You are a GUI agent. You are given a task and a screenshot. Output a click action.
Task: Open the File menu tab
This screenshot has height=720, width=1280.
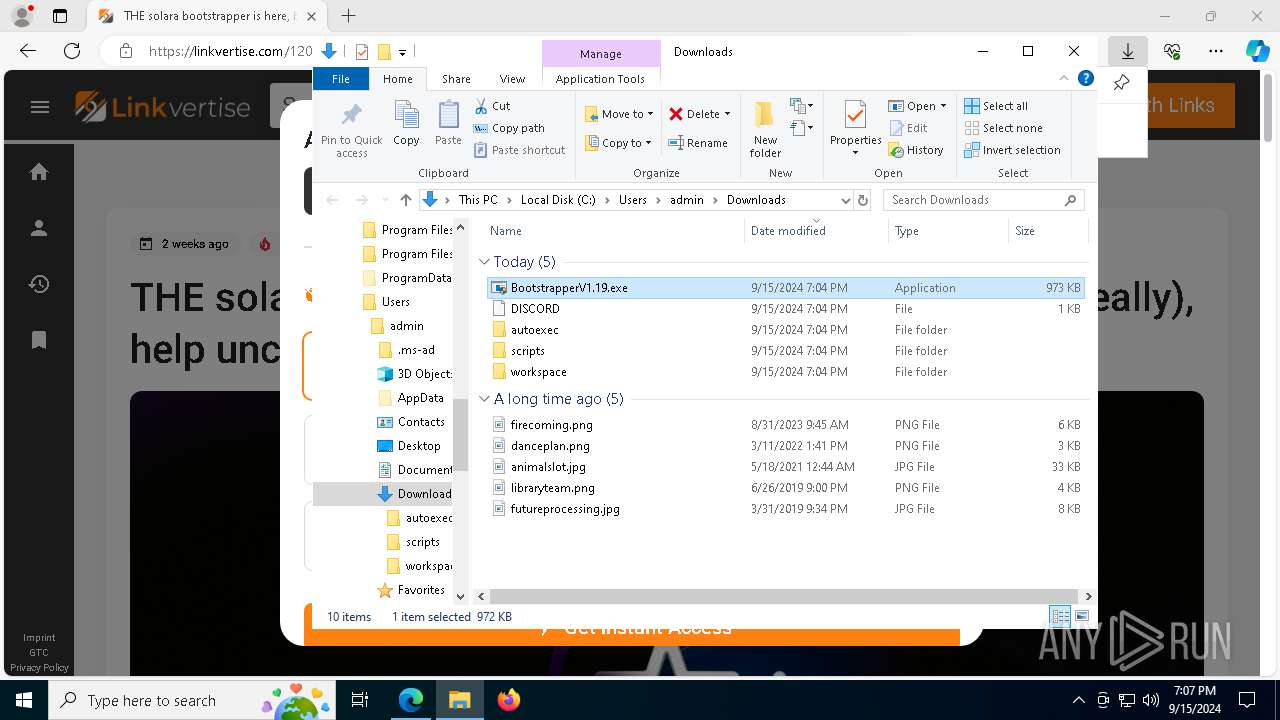[341, 79]
